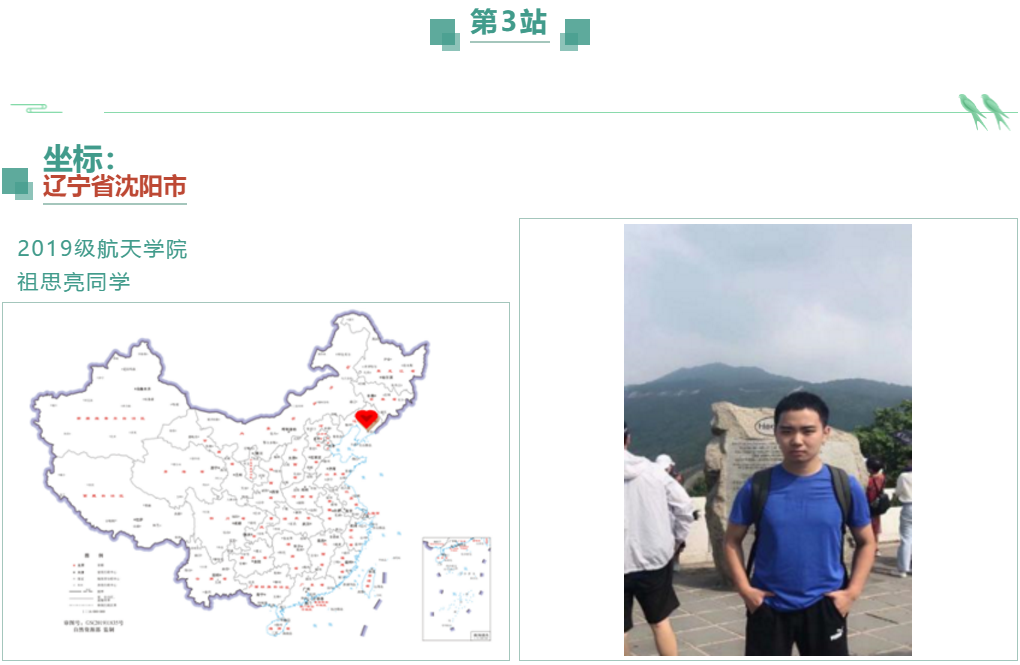
Task: Click the red heart marker on map
Action: pos(366,419)
